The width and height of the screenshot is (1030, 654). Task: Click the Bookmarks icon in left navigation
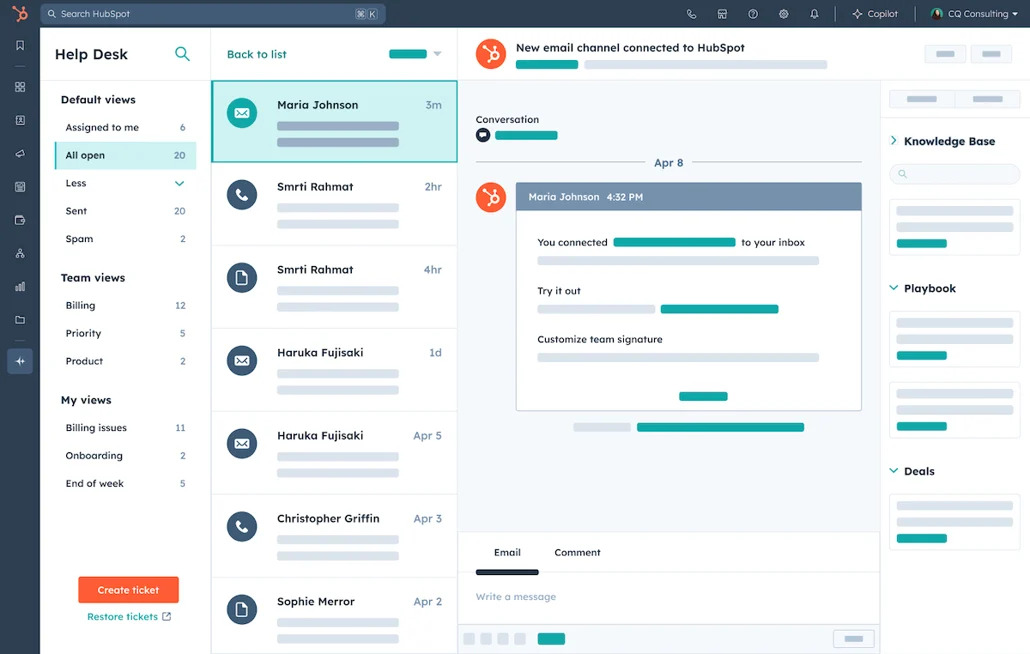20,44
